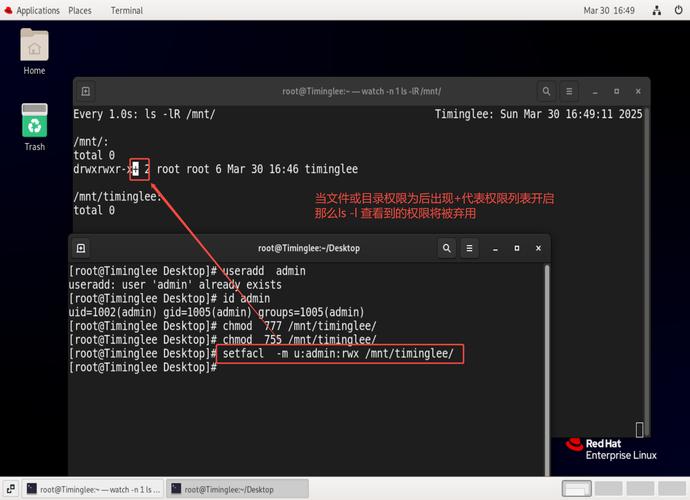Maximize the watch terminal window
The height and width of the screenshot is (500, 690).
coord(617,91)
